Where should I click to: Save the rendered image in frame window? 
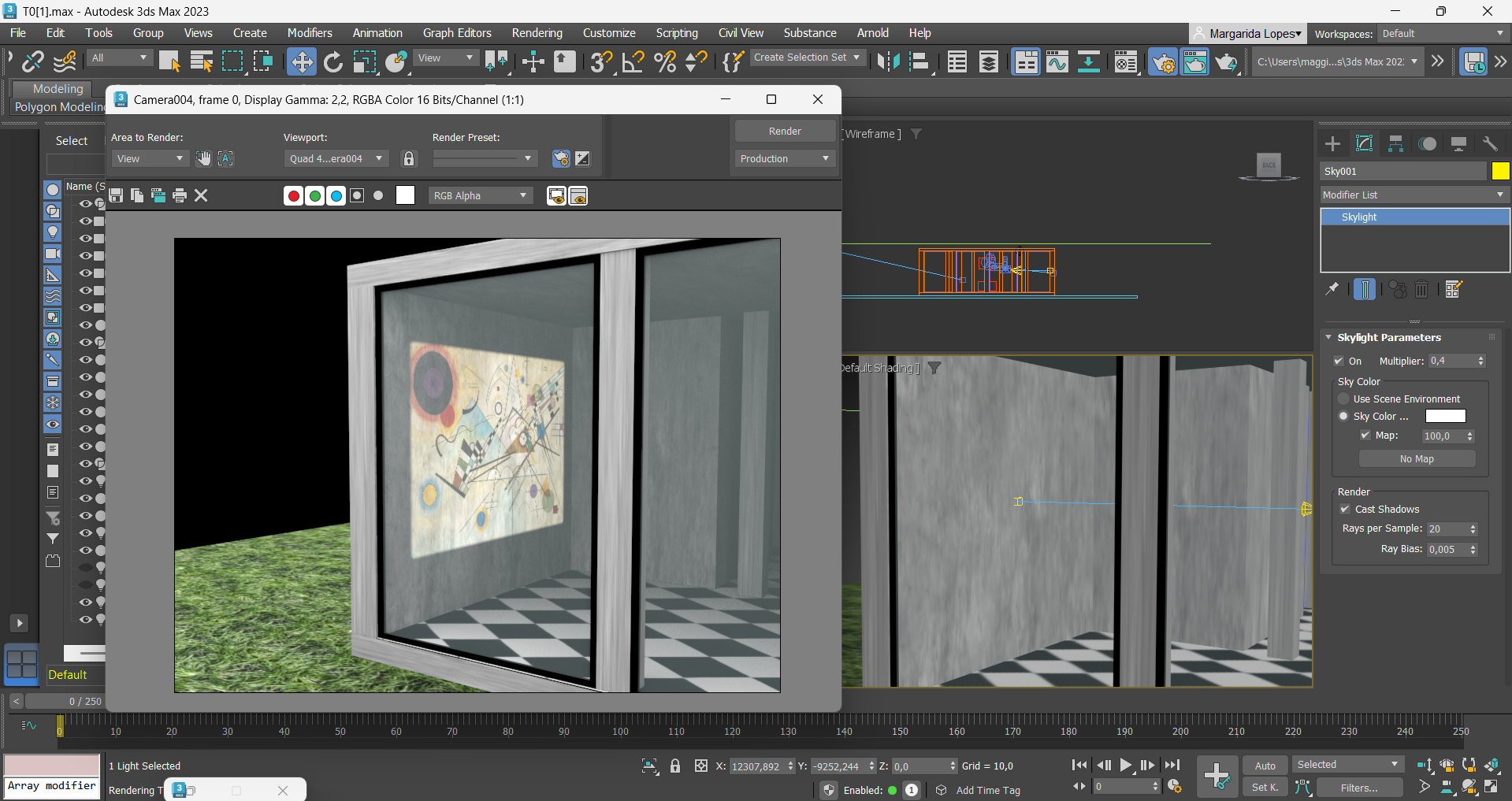point(116,195)
